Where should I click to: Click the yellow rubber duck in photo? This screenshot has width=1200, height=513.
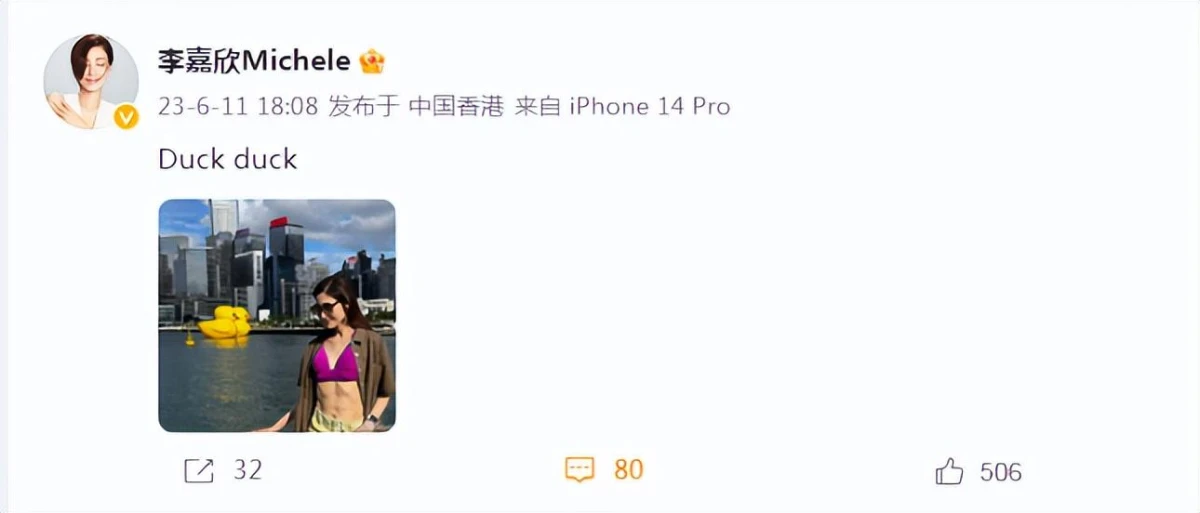[x=225, y=324]
